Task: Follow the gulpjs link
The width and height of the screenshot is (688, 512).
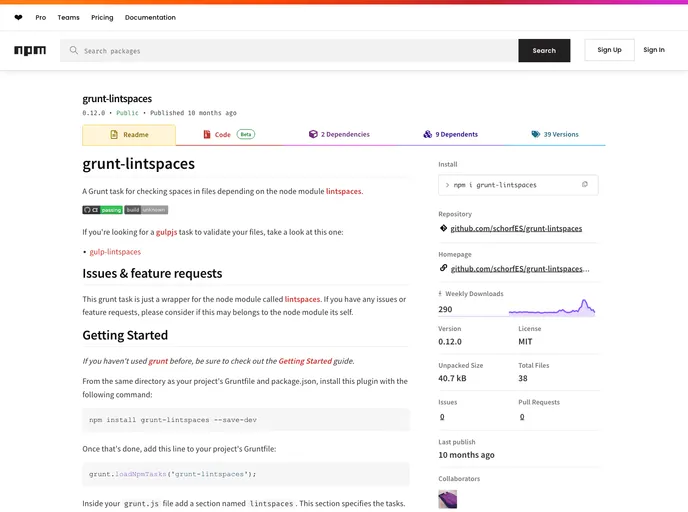Action: tap(166, 232)
